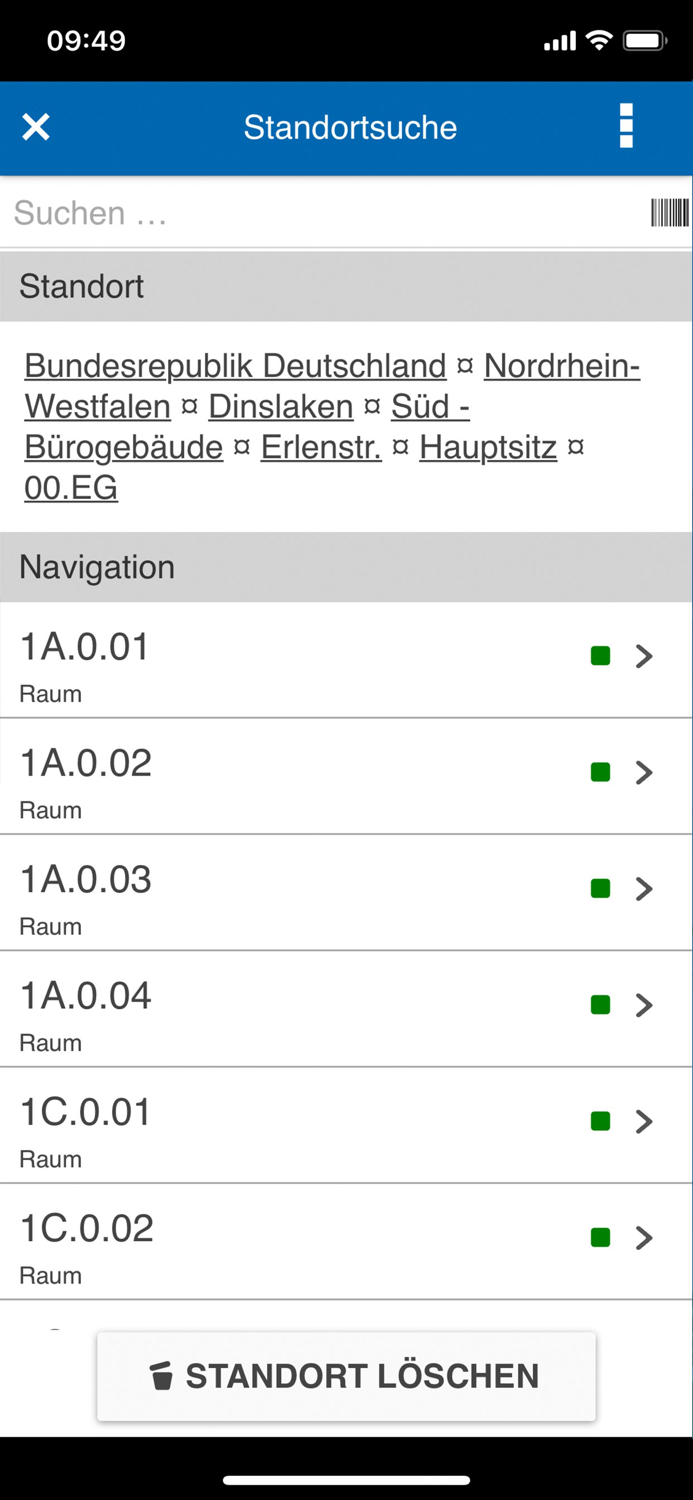
Task: Navigate to Hauptsitz breadcrumb link
Action: click(488, 447)
